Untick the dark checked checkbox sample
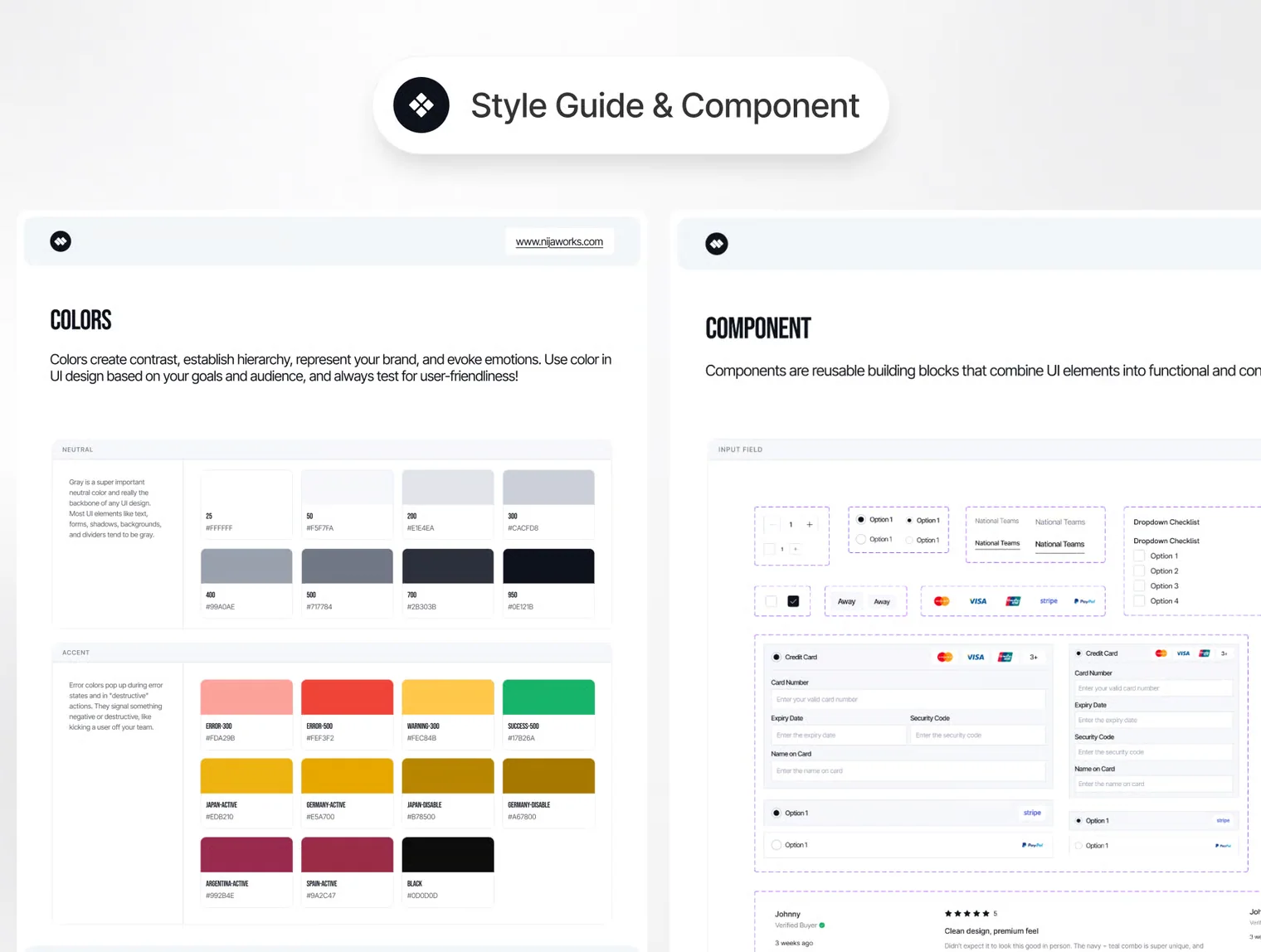This screenshot has width=1261, height=952. click(x=793, y=601)
